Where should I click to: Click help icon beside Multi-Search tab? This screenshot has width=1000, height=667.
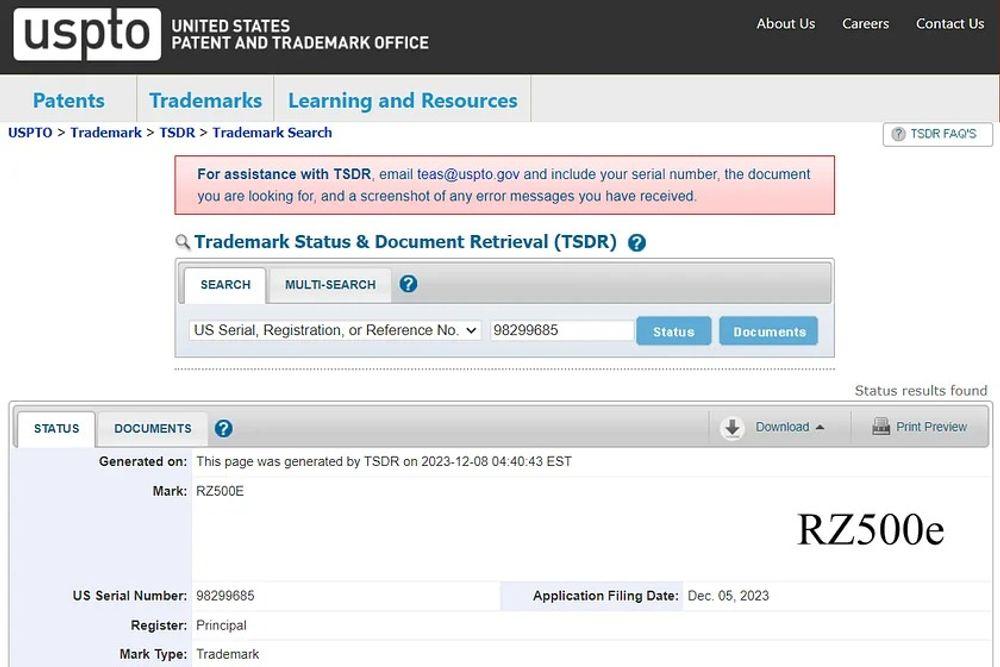408,284
